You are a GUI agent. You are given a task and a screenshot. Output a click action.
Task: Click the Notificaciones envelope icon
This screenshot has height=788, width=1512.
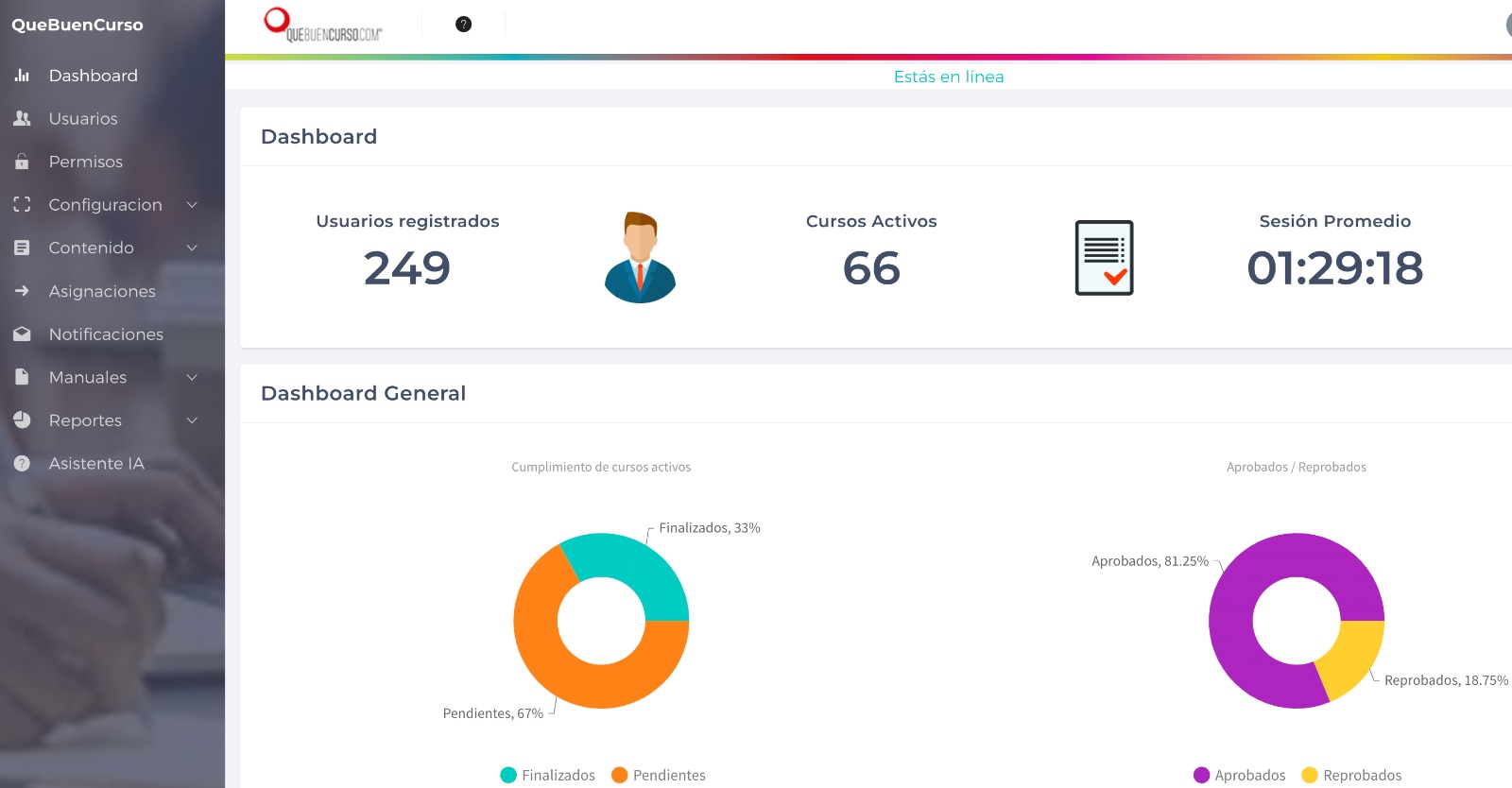[x=22, y=334]
